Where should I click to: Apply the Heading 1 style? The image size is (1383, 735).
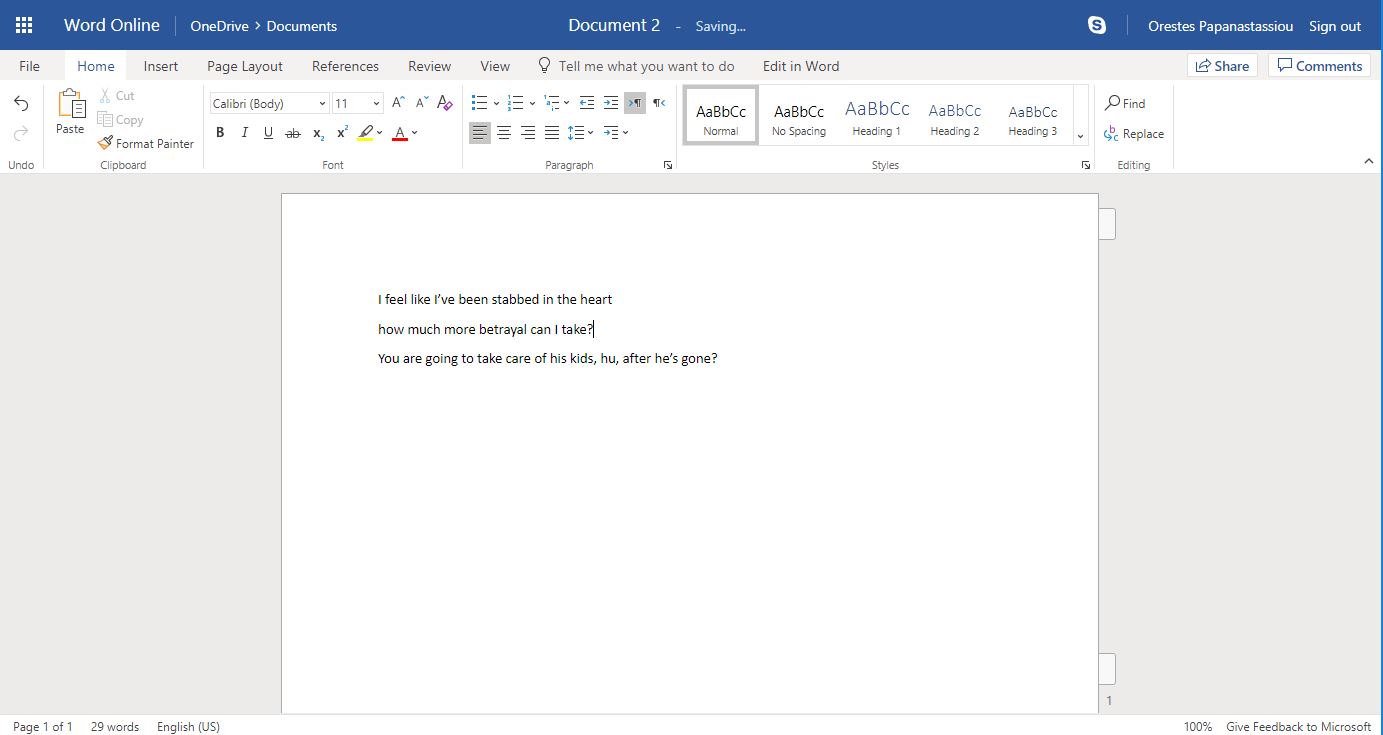click(x=877, y=116)
